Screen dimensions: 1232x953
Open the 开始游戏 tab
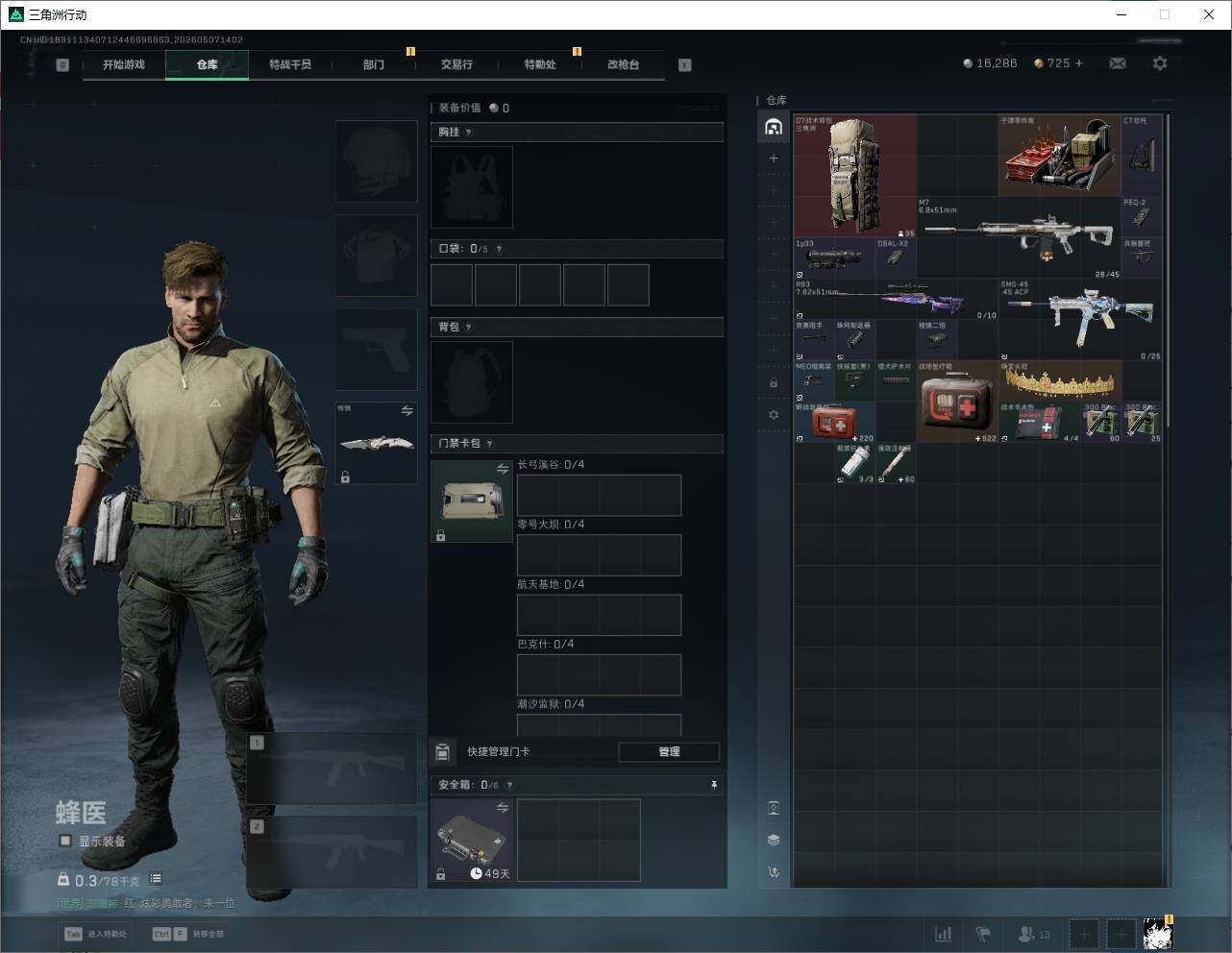(x=124, y=64)
